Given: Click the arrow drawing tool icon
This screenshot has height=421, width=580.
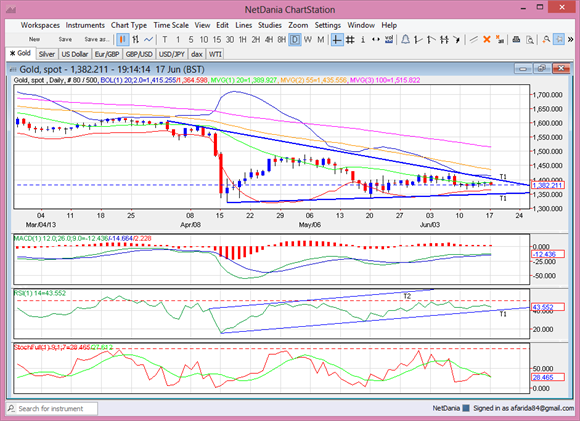Looking at the screenshot, I should [457, 40].
